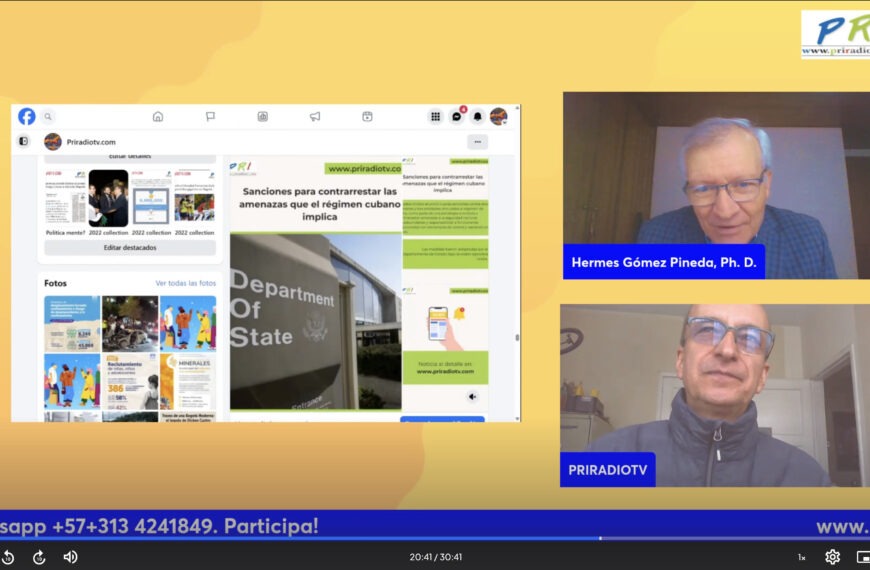This screenshot has height=570, width=870.
Task: Open the photo thumbnail reading 'Reclutamiento 386'
Action: 130,381
